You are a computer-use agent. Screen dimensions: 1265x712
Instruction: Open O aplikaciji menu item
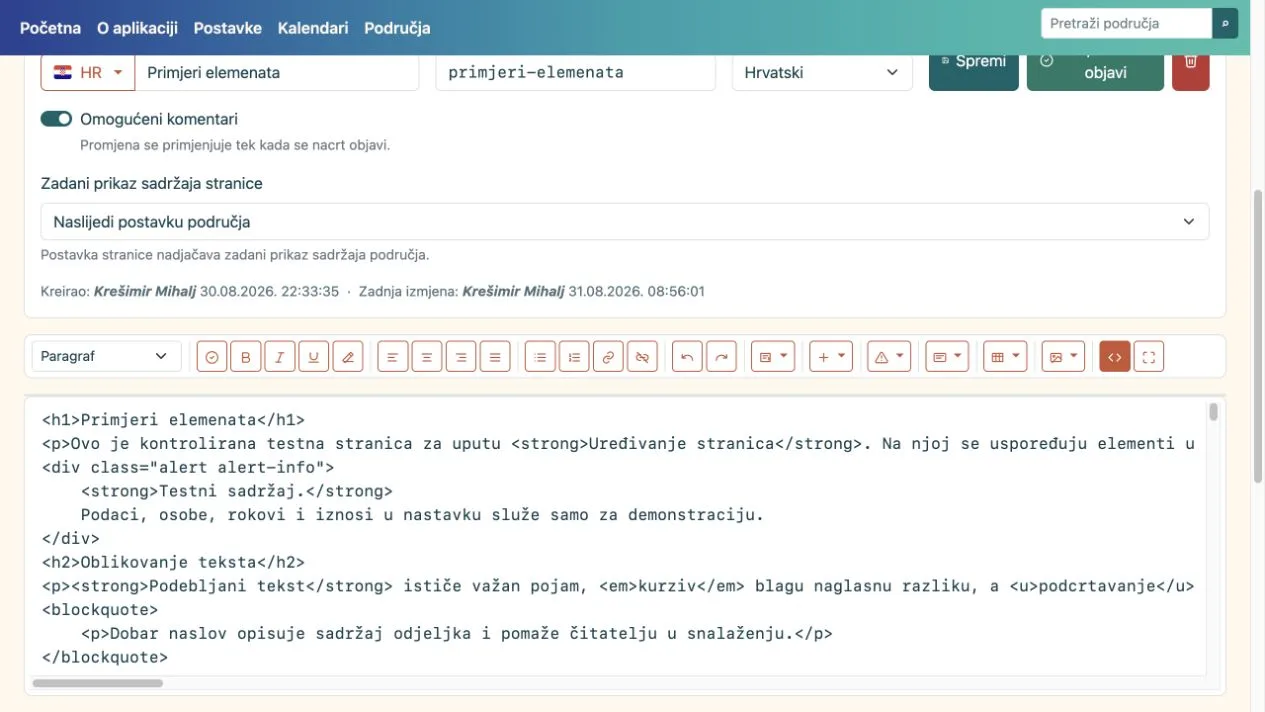click(137, 28)
